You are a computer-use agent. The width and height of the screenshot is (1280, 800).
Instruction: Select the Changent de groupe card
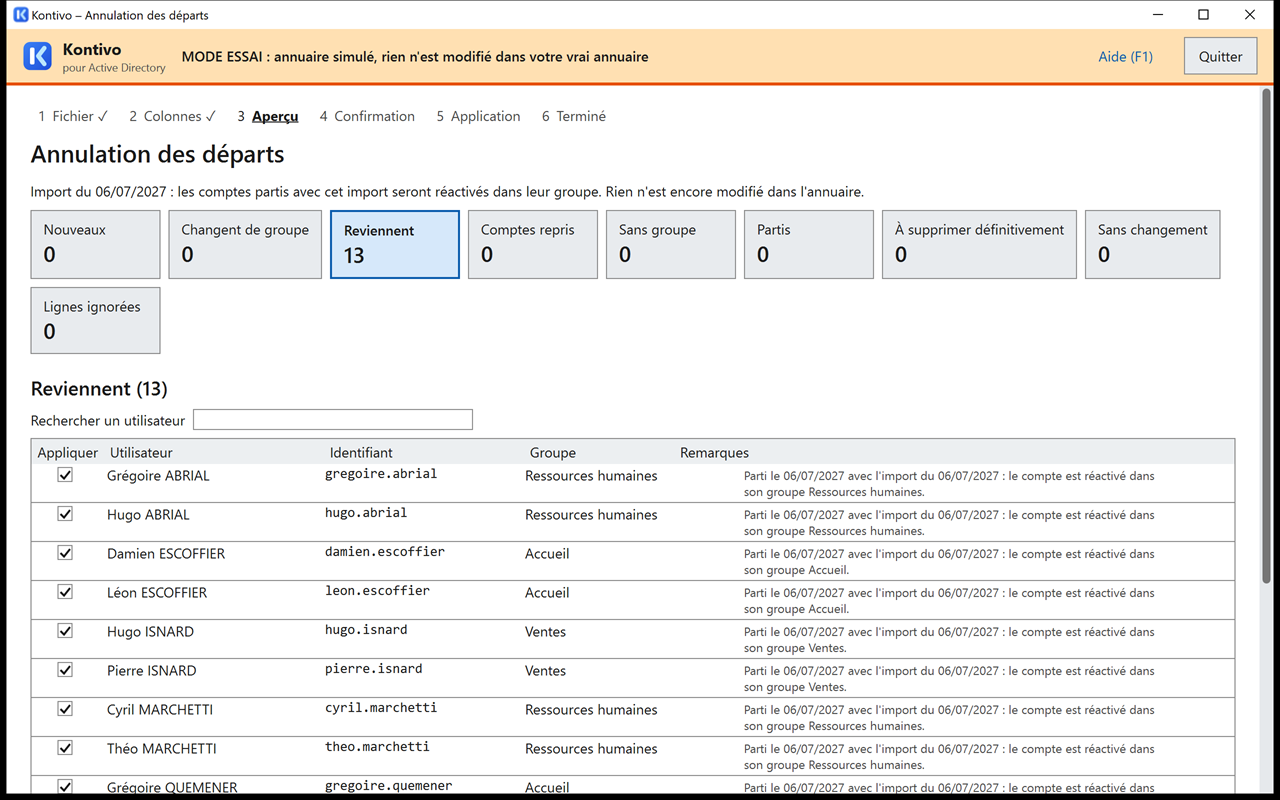[245, 244]
